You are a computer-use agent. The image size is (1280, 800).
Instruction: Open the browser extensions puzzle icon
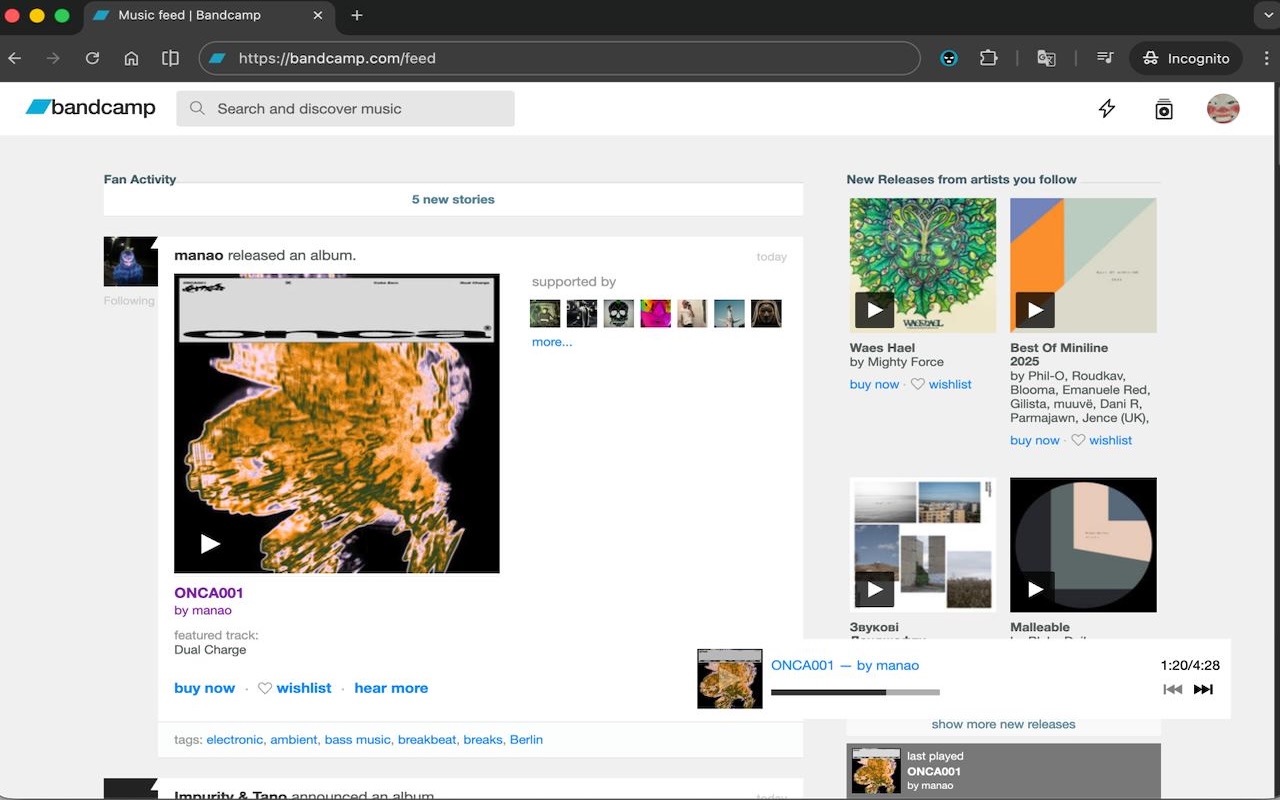(988, 58)
